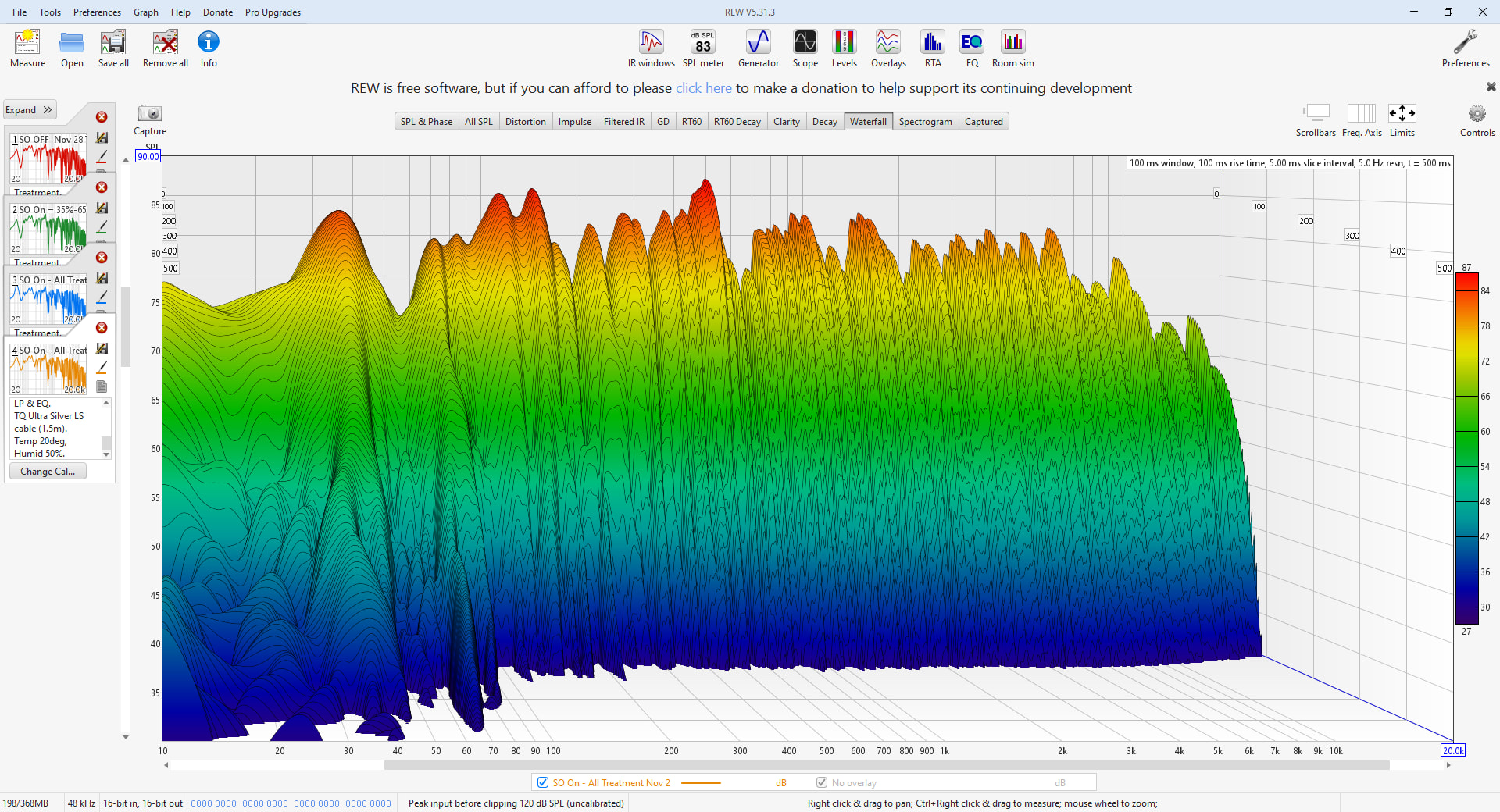The width and height of the screenshot is (1500, 812).
Task: Follow the 'click here' donation link
Action: 703,88
